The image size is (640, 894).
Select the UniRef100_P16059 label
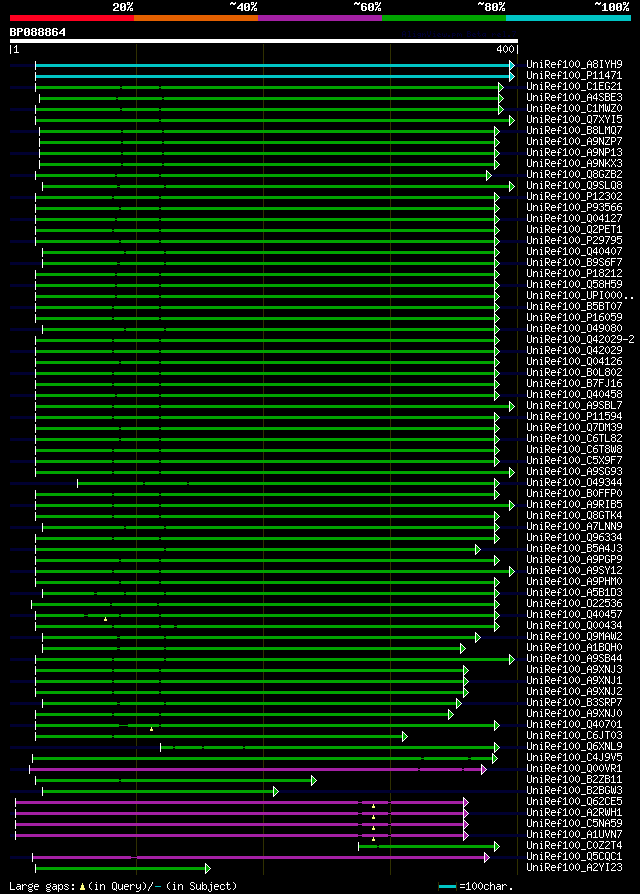click(574, 317)
